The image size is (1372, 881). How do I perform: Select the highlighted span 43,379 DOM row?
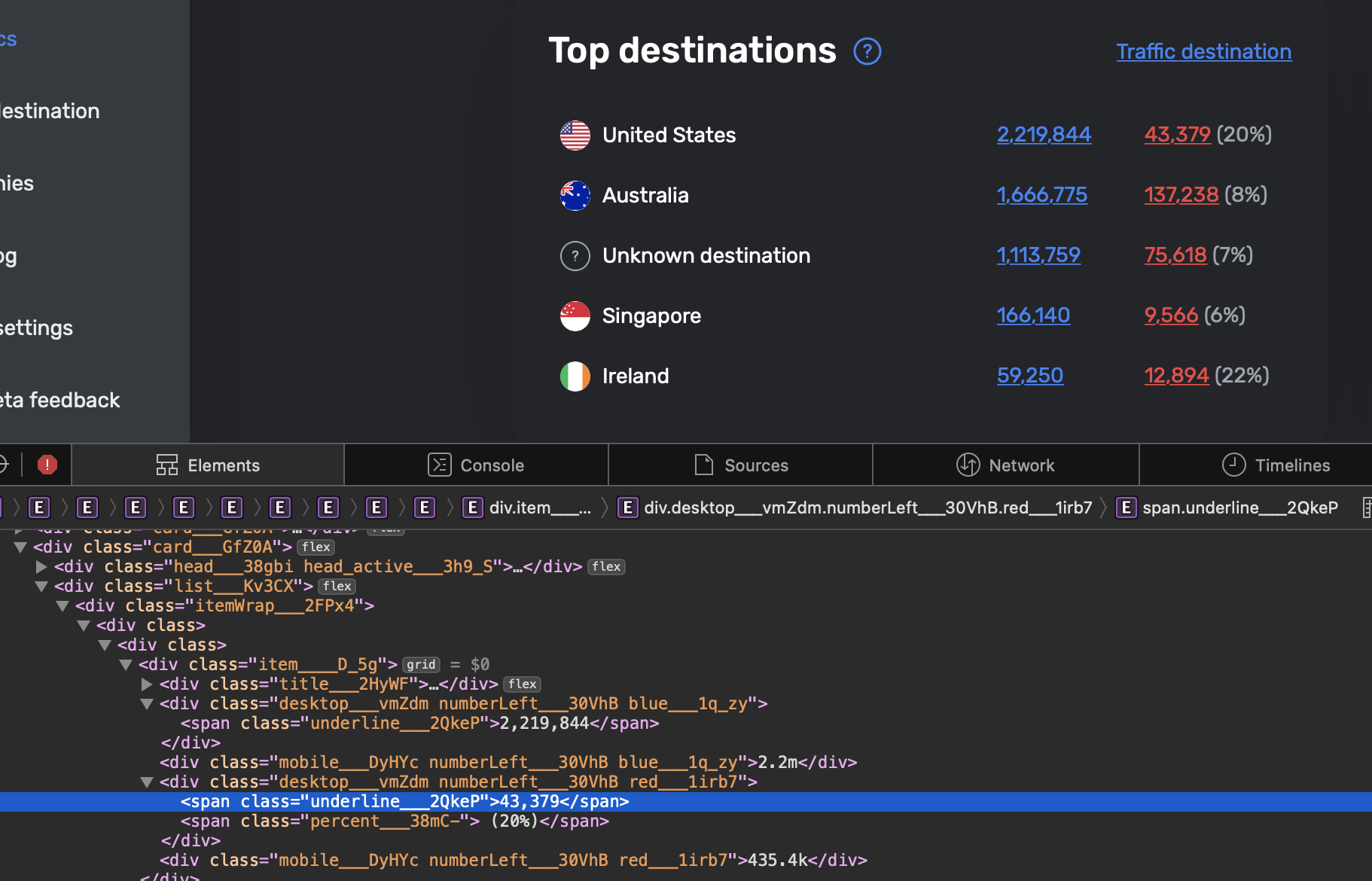686,802
